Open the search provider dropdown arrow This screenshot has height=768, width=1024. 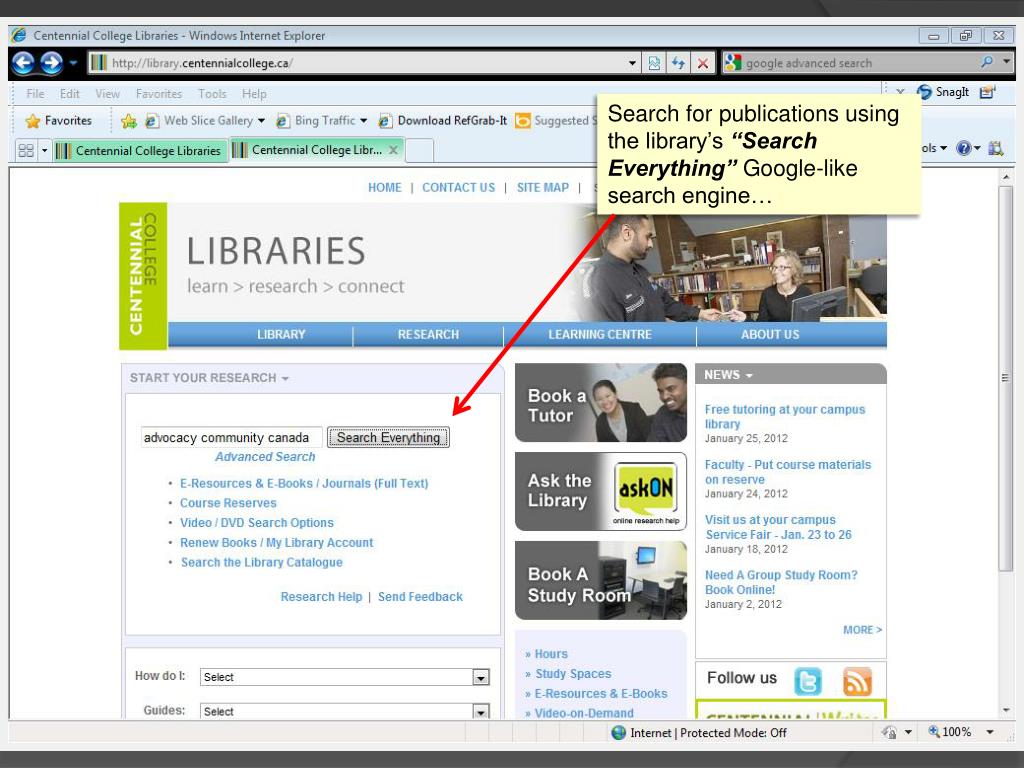pyautogui.click(x=1006, y=61)
